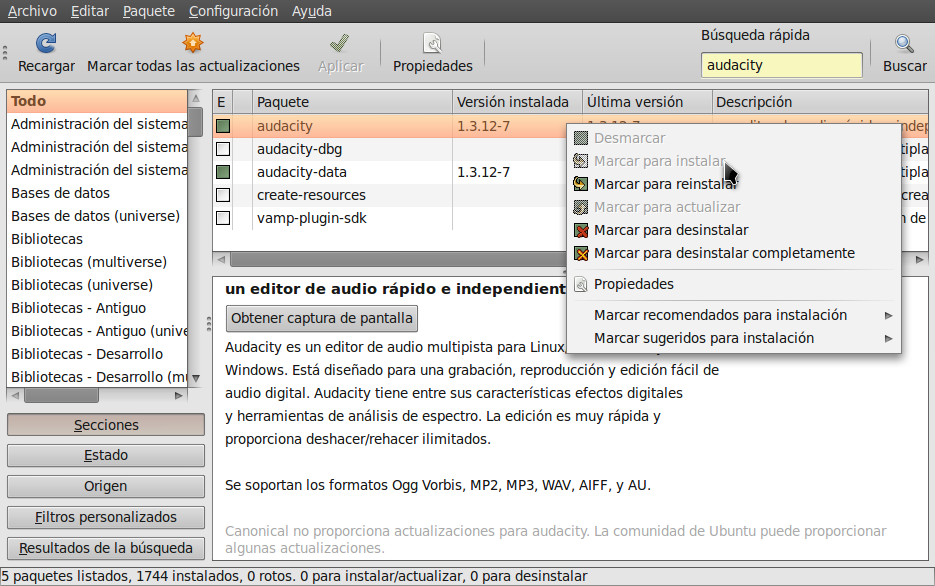Click the Origen filter button
This screenshot has height=586, width=935.
(106, 486)
